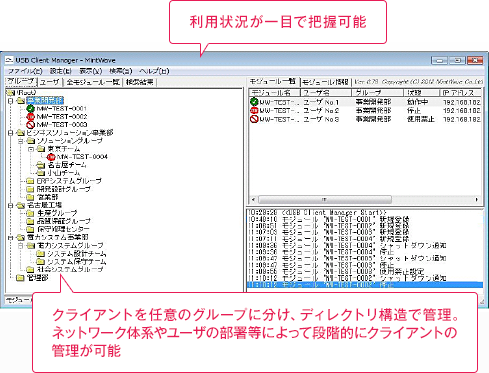
Task: Click folder icon of システム保守チーム
Action: tap(41, 262)
